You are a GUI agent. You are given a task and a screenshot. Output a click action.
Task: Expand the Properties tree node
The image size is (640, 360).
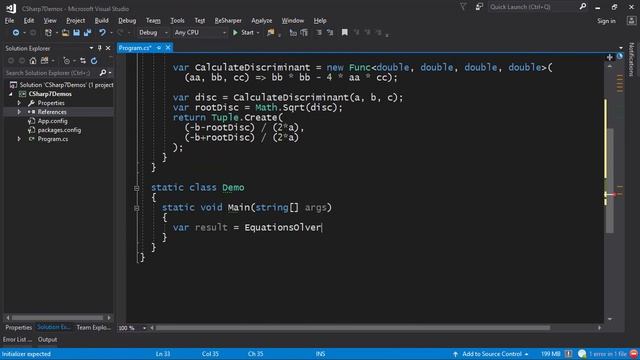point(19,103)
